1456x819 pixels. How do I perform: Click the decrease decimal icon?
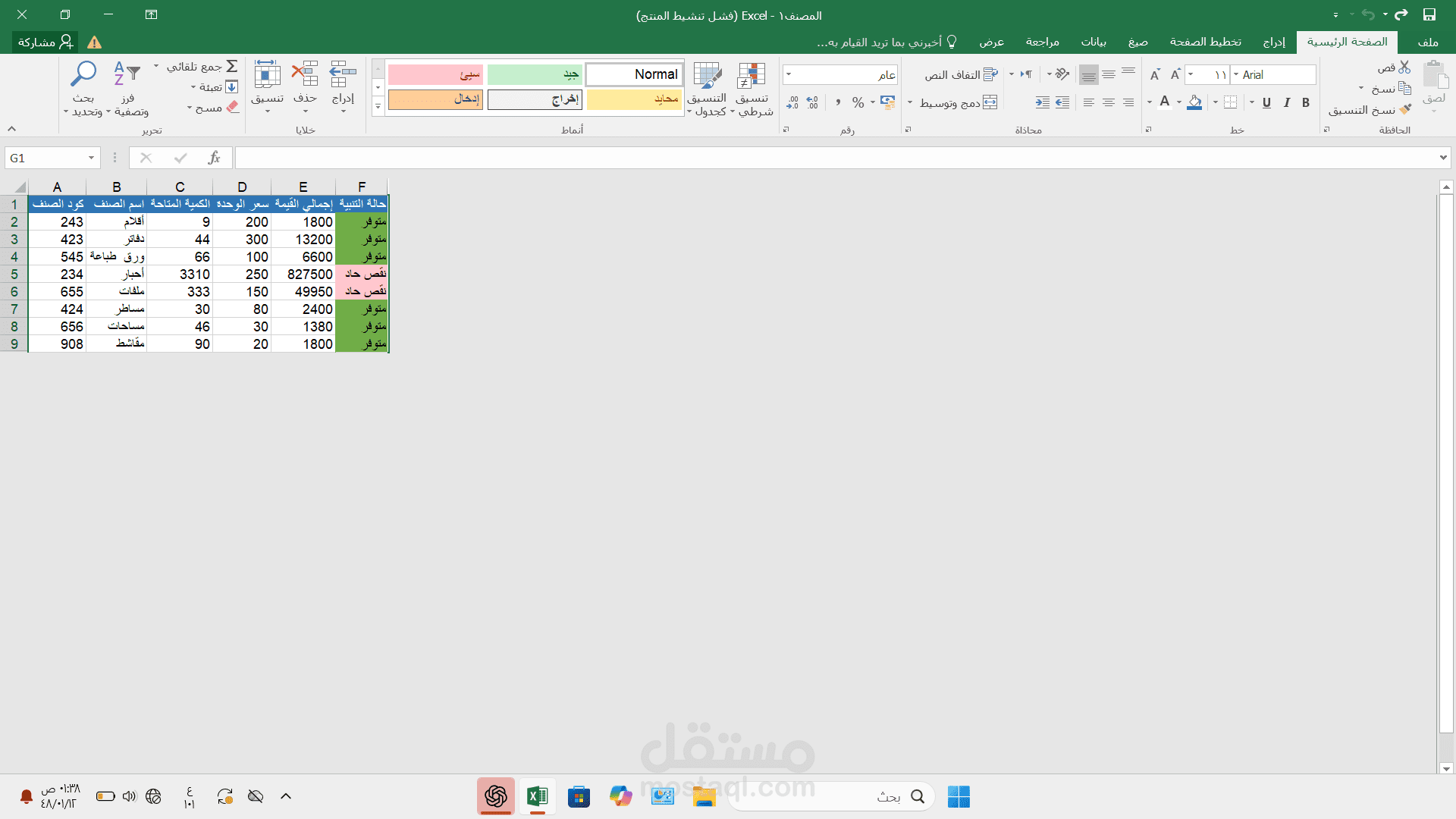[792, 102]
